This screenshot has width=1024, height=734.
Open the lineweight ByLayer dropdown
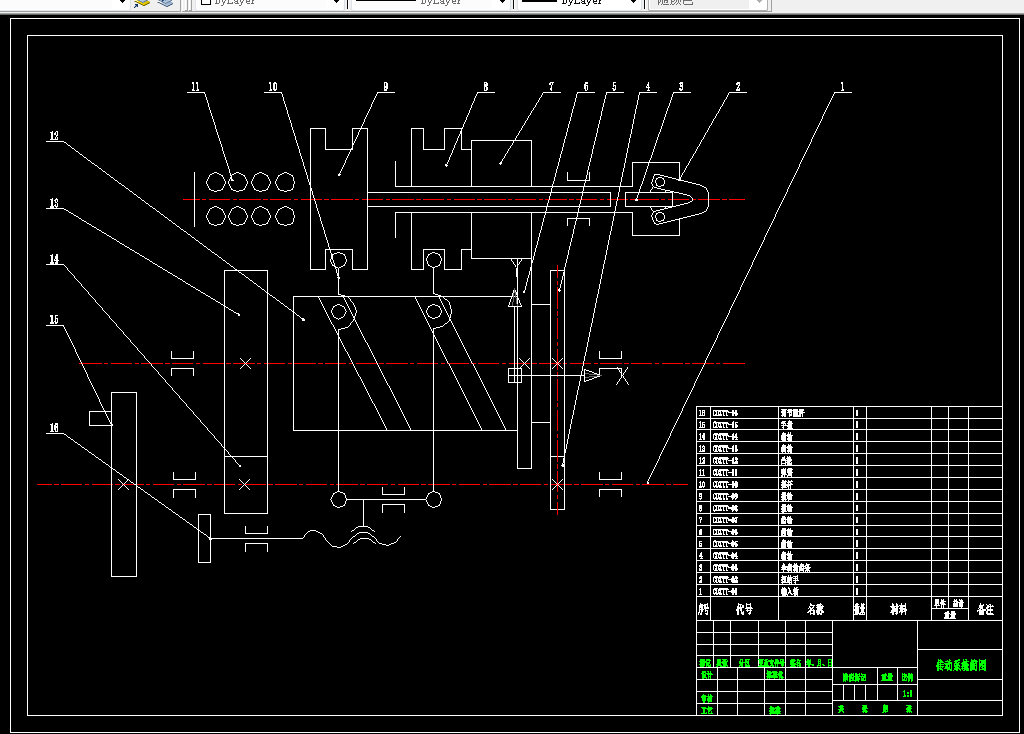pyautogui.click(x=580, y=3)
